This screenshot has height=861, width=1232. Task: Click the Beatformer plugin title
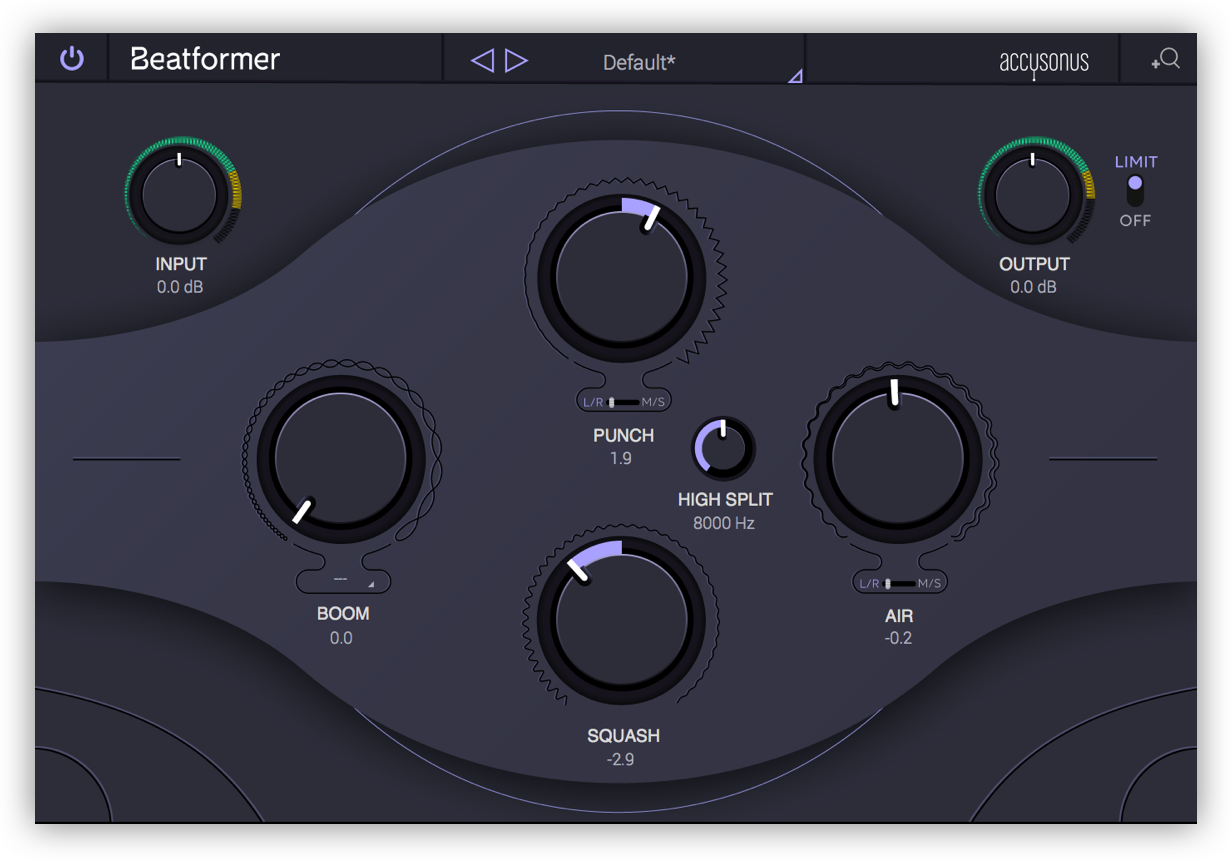click(206, 59)
